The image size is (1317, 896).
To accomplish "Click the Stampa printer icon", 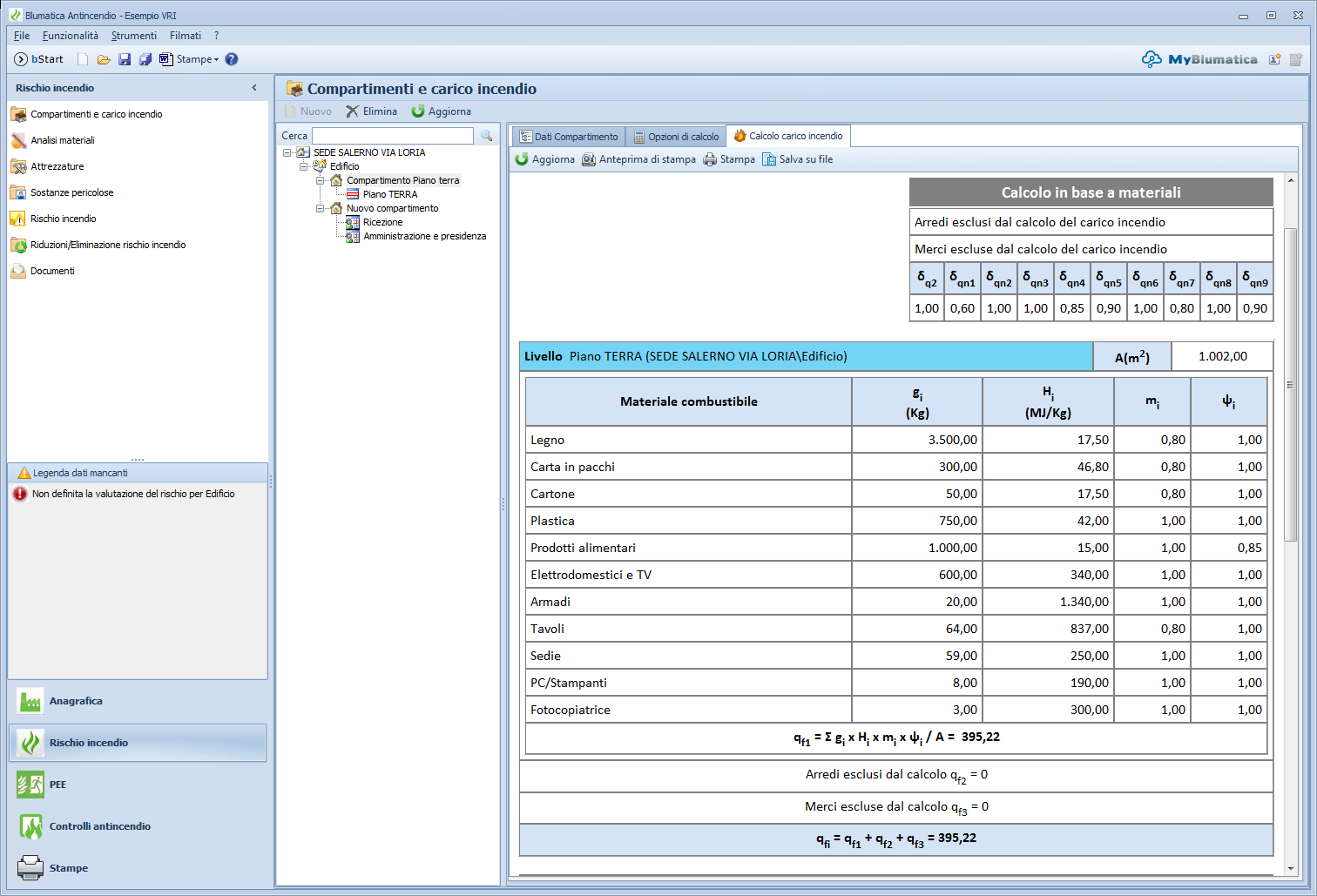I will [710, 159].
